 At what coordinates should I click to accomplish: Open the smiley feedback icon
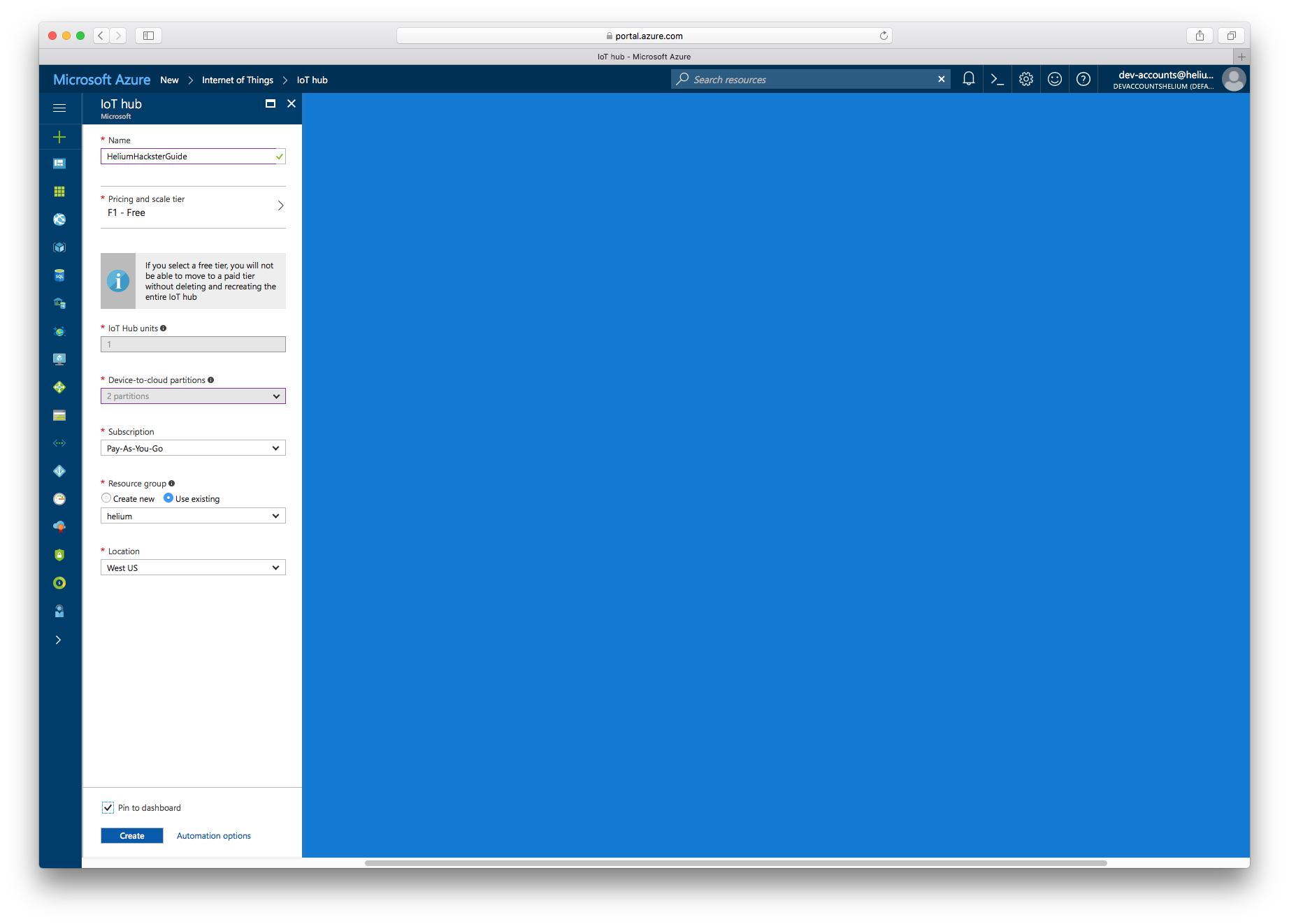pyautogui.click(x=1055, y=79)
